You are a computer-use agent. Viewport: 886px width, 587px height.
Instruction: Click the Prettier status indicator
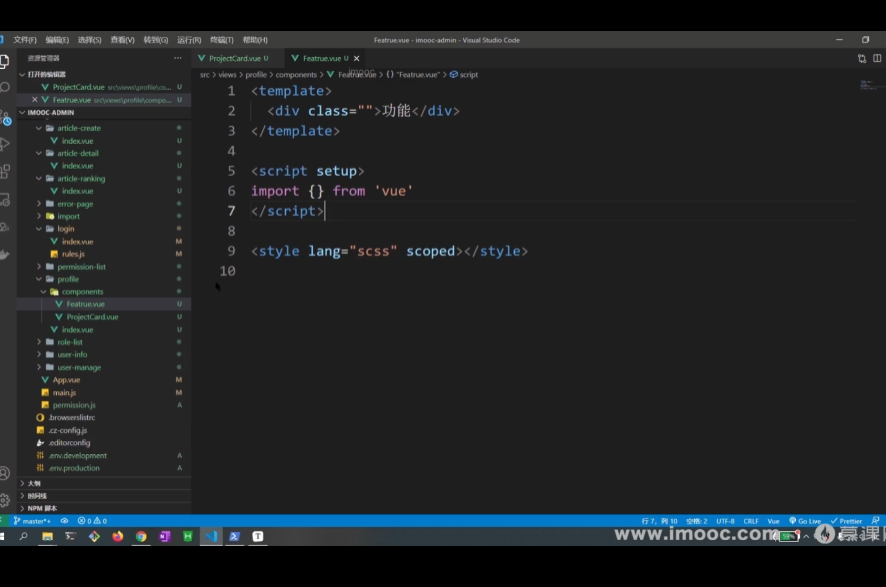click(x=846, y=521)
